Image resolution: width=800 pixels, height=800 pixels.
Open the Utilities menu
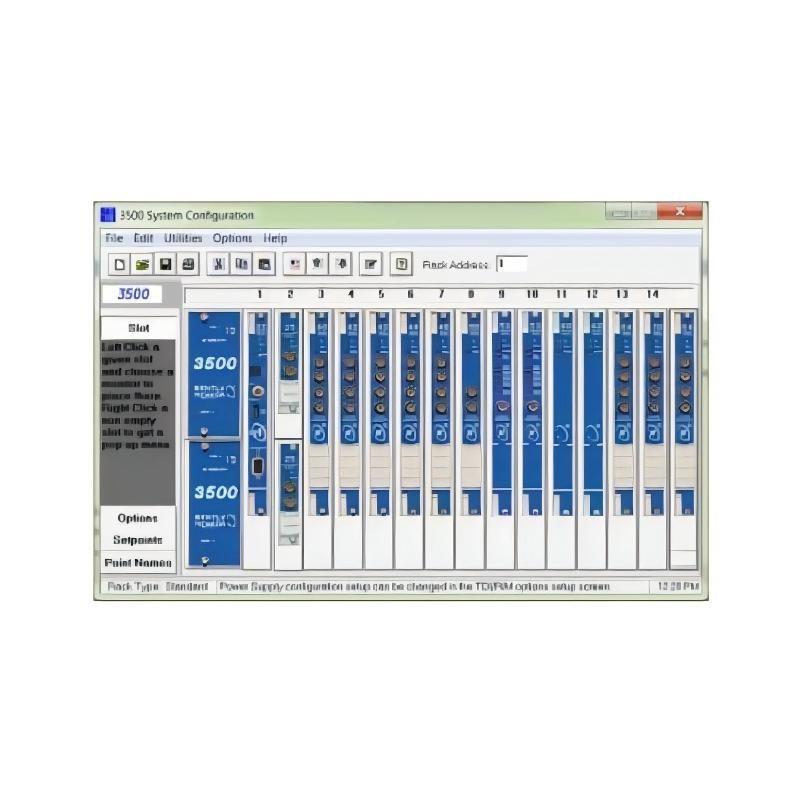(183, 238)
